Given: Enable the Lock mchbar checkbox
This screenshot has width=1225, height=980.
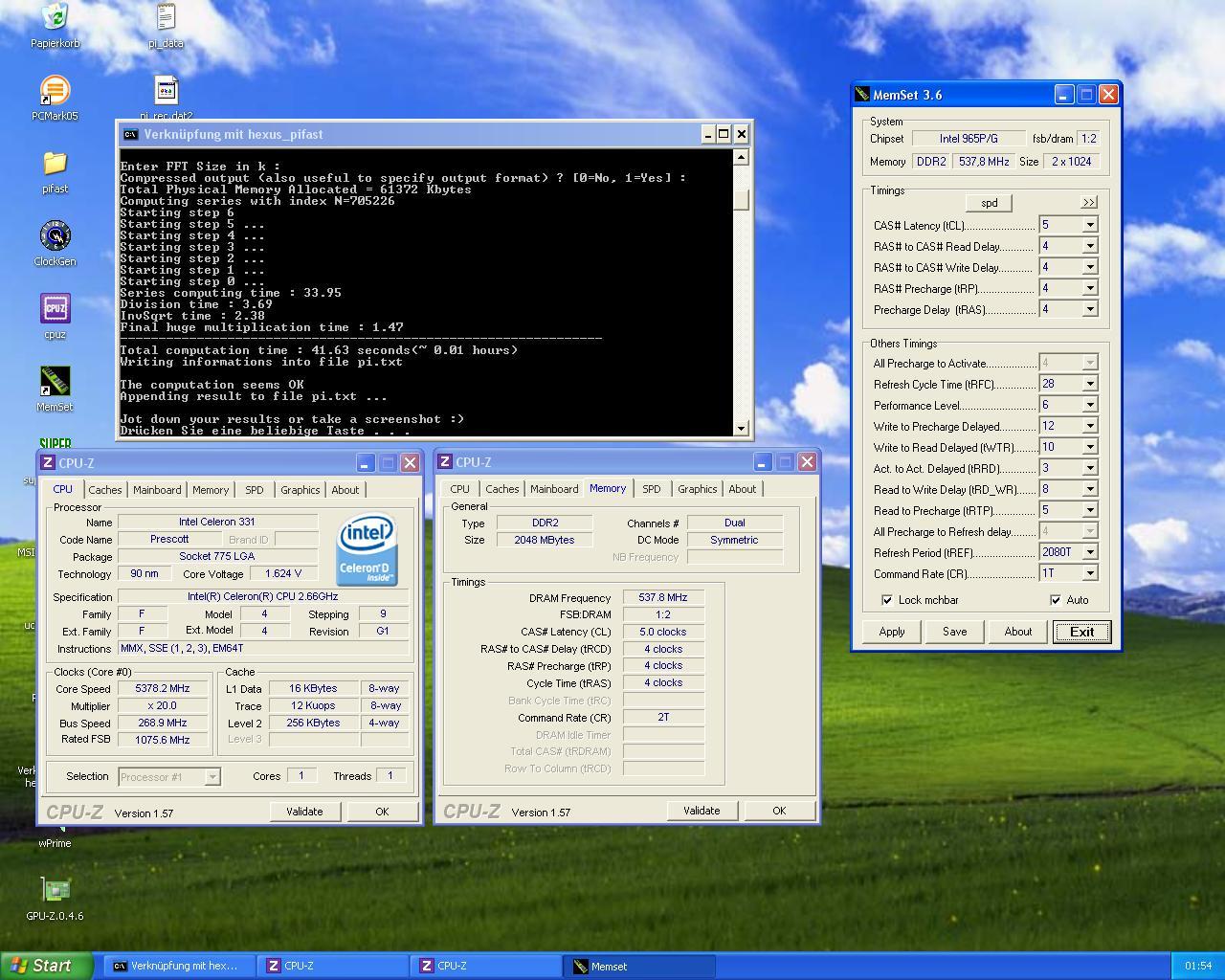Looking at the screenshot, I should coord(887,600).
